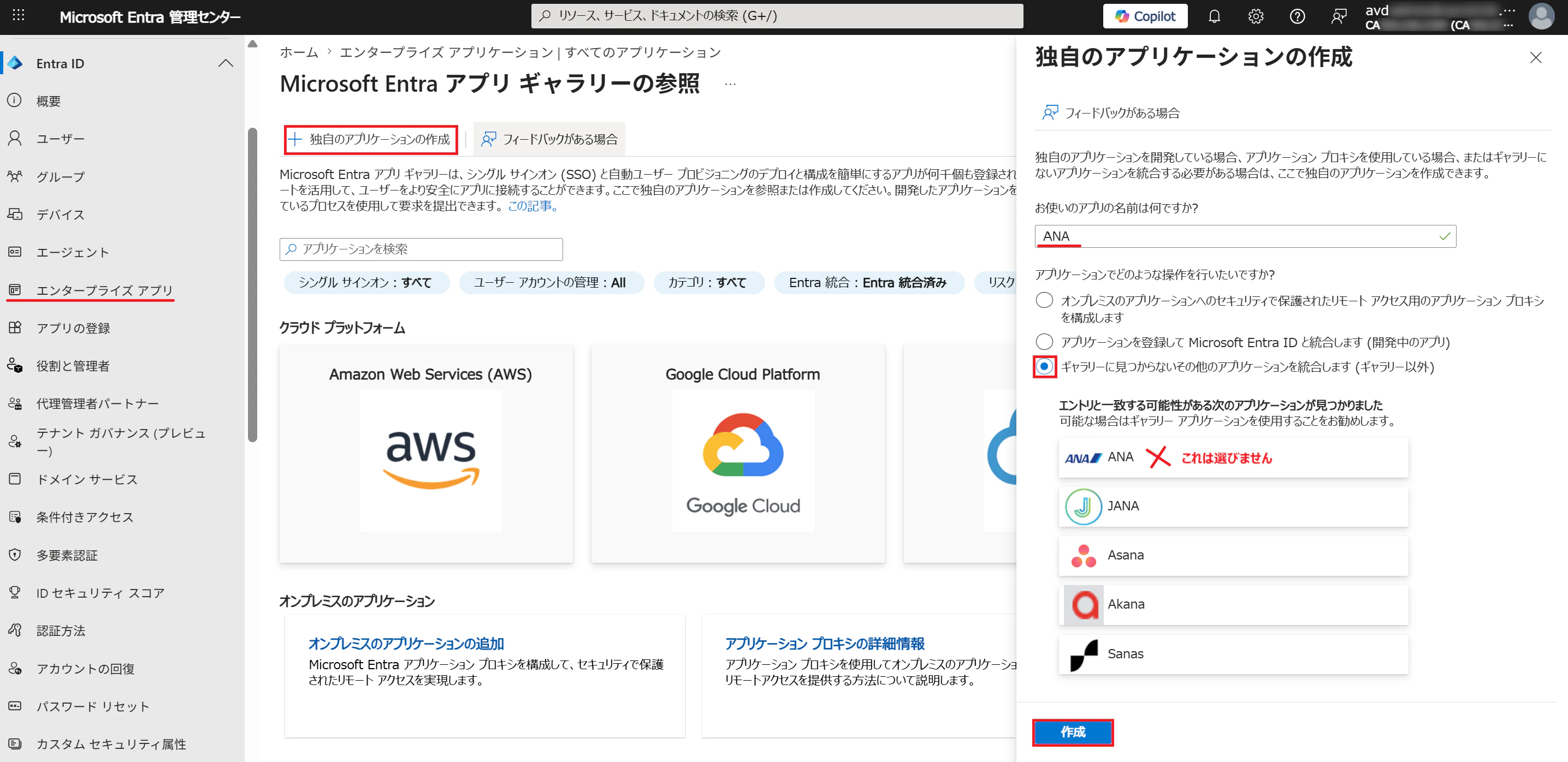
Task: Open オンプレミスのアプリケーションの追加 link
Action: pos(406,644)
